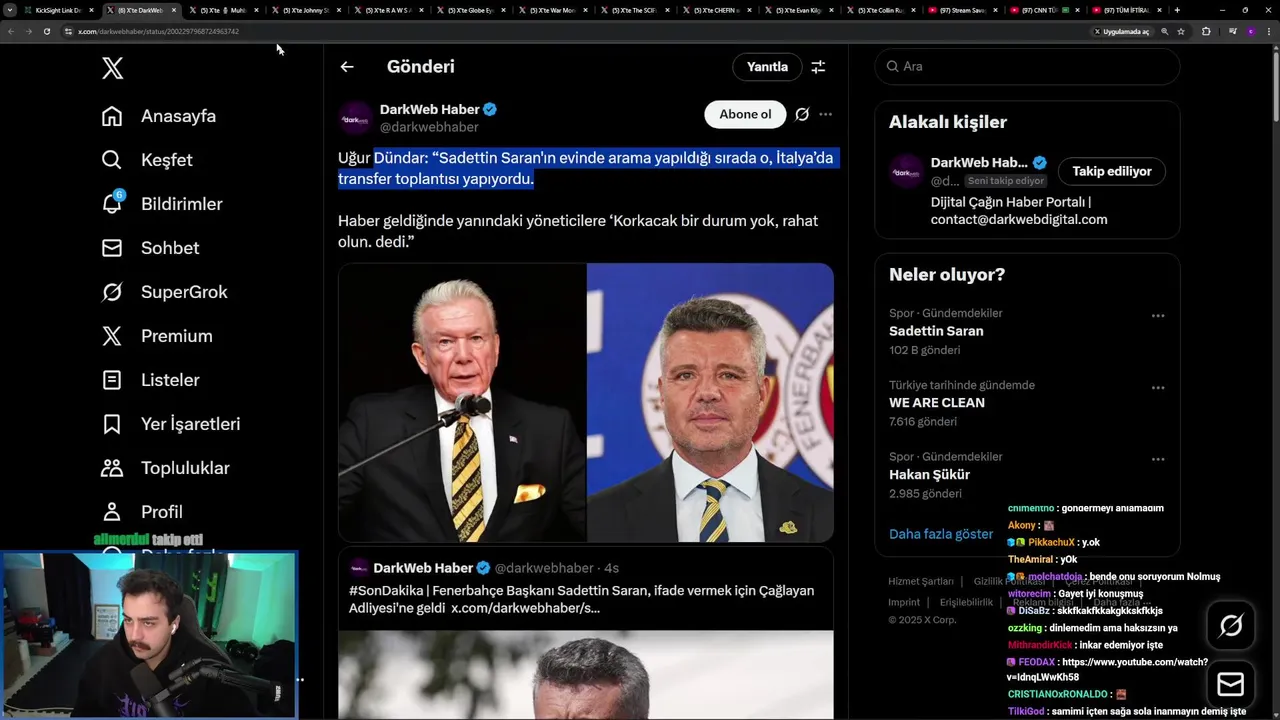Open the Uğur Dündar photo

[462, 403]
